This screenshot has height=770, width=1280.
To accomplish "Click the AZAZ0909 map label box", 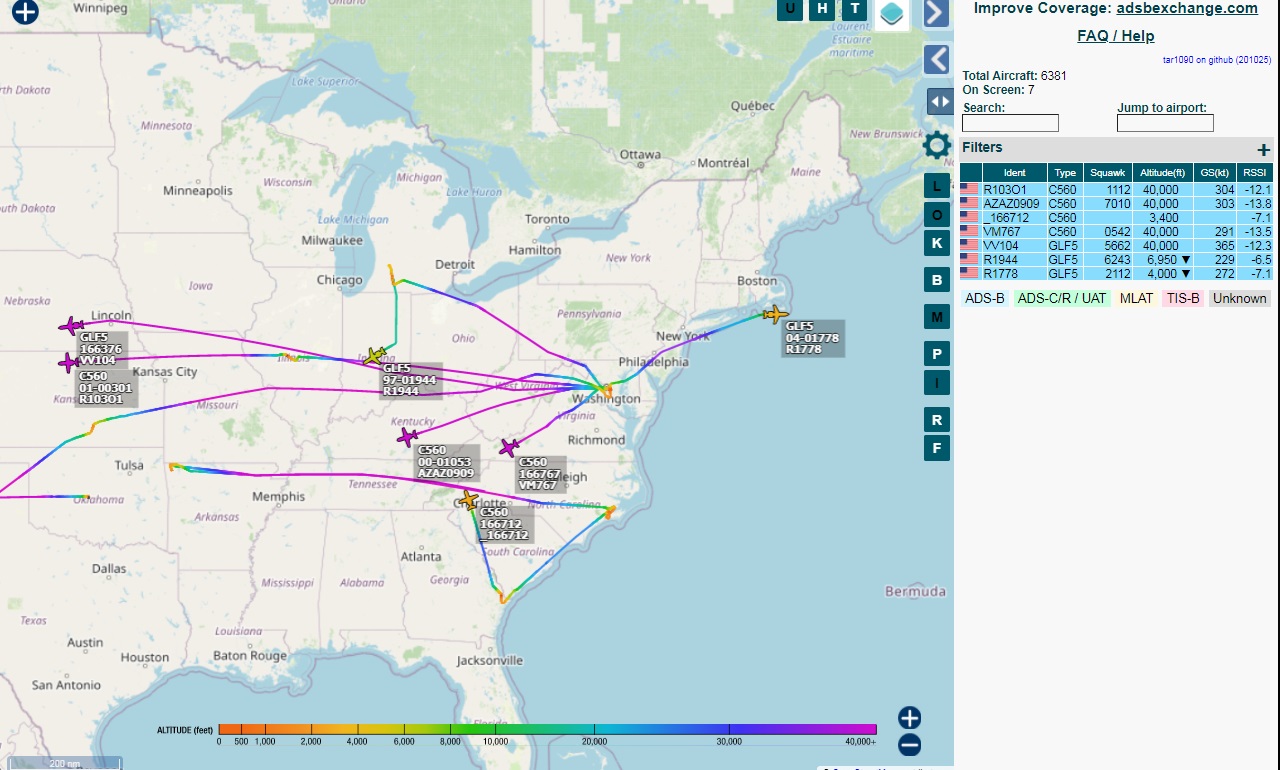I will click(447, 462).
